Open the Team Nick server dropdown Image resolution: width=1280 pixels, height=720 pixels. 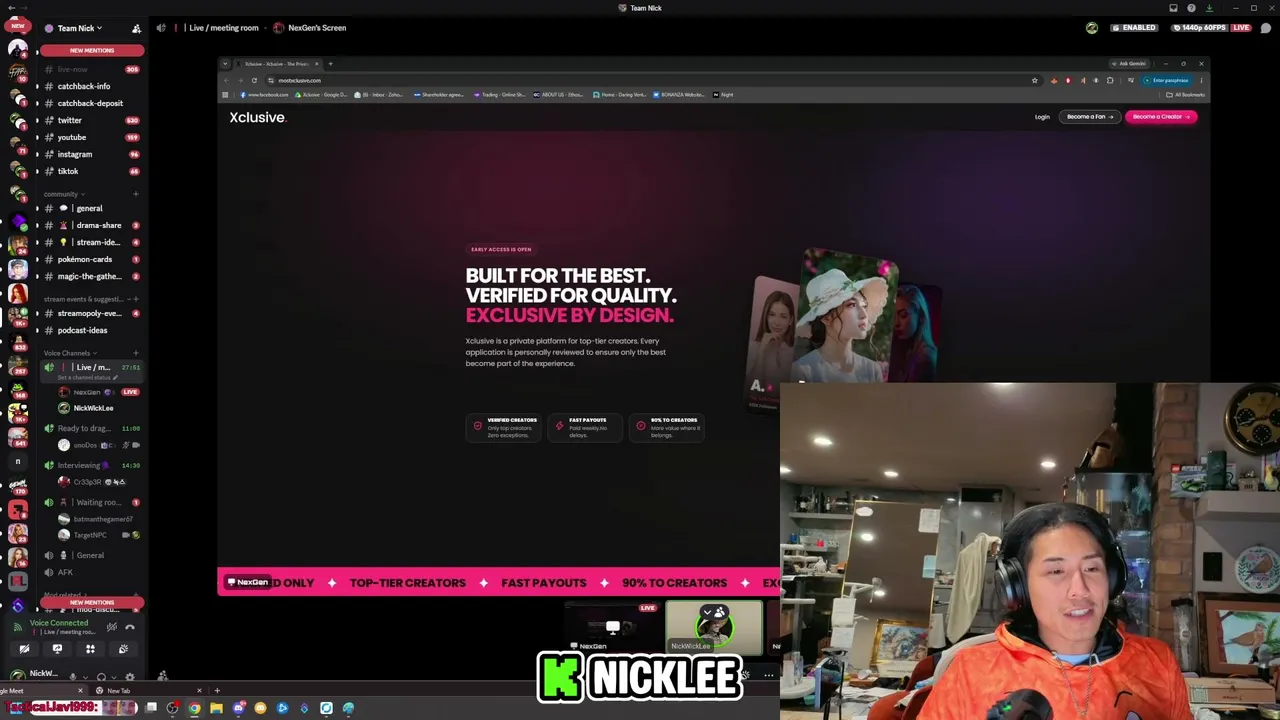tap(79, 28)
